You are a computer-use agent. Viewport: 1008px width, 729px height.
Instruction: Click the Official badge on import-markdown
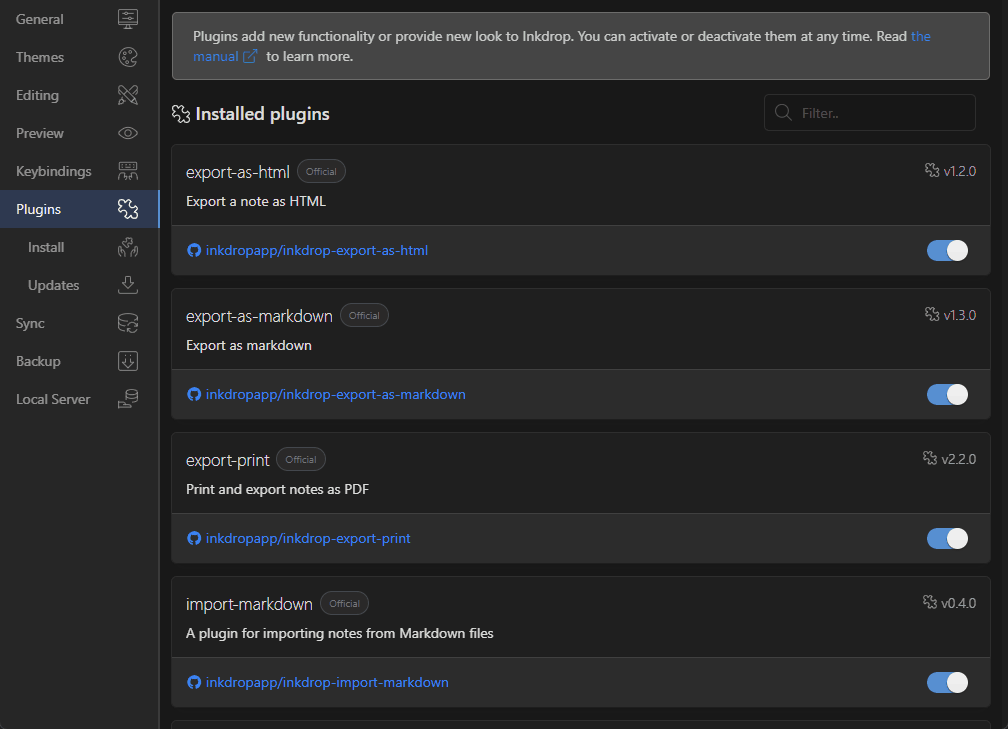345,604
